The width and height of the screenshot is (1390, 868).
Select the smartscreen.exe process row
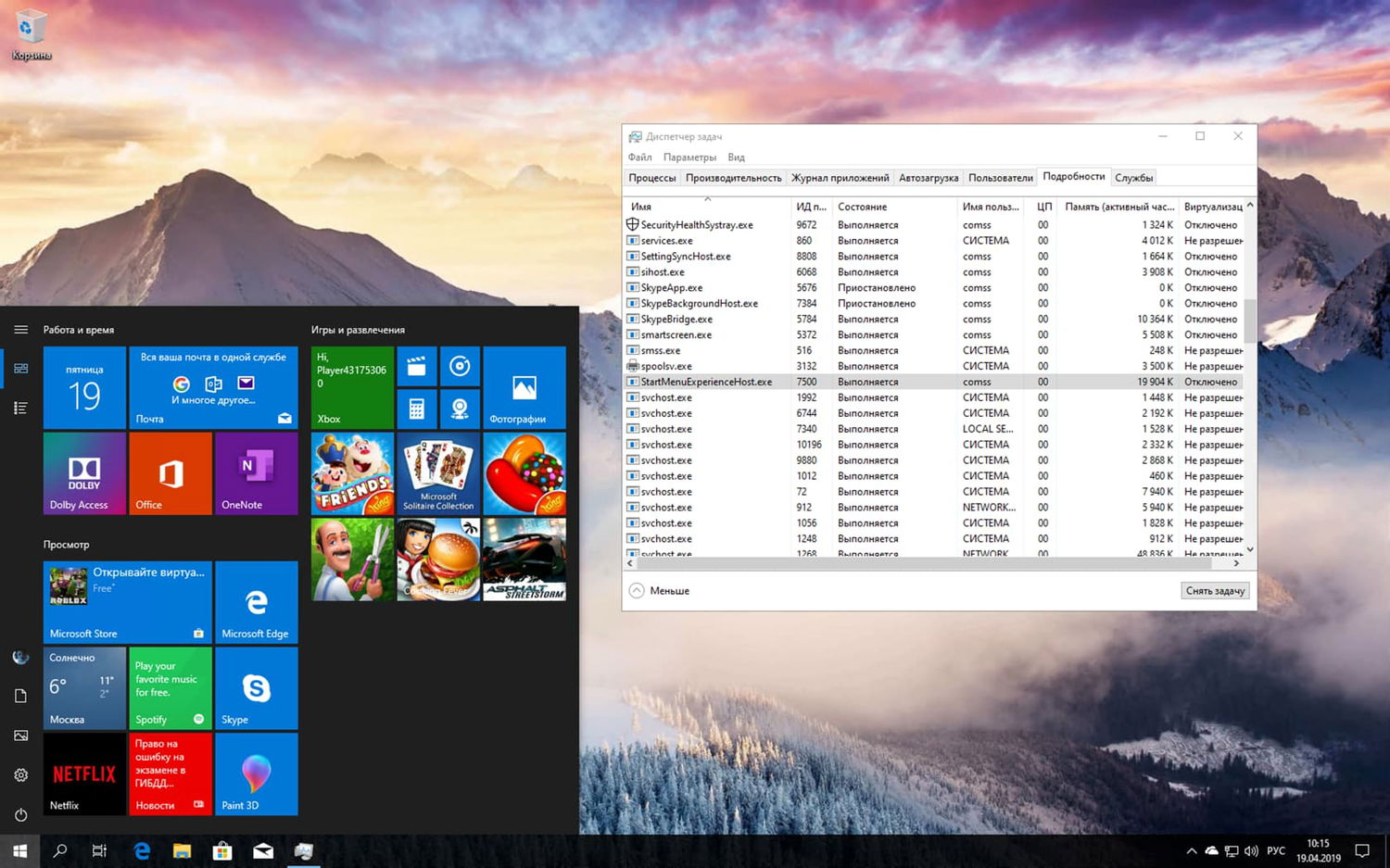tap(933, 334)
